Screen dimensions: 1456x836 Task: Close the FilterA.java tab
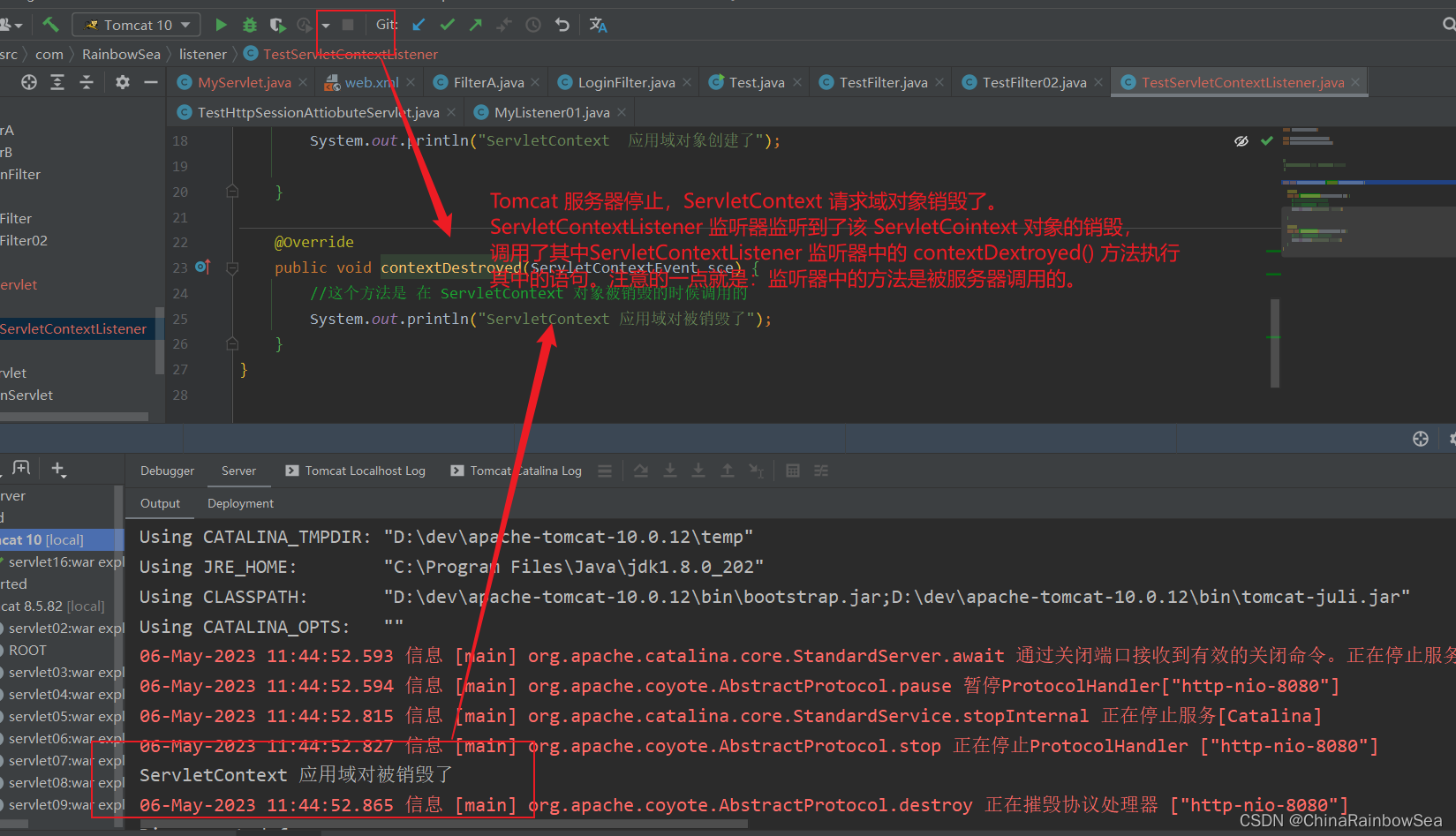(x=536, y=82)
